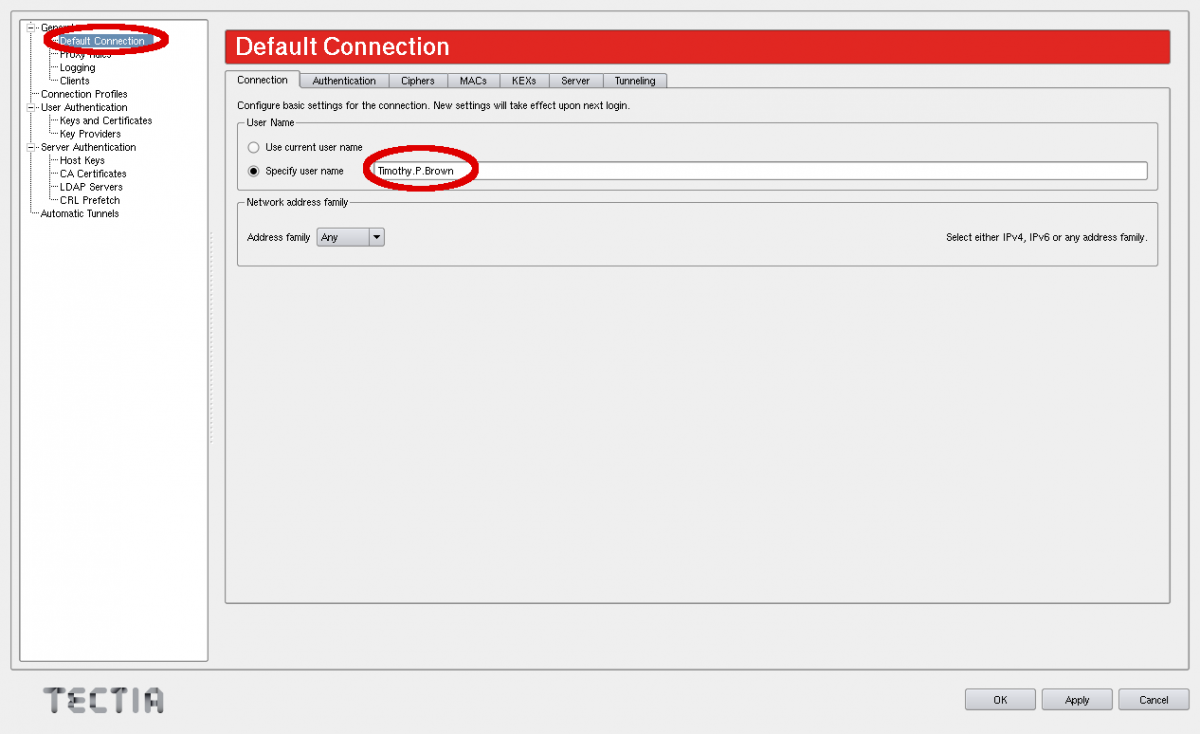The image size is (1200, 734).
Task: Select 'Specify user name' radio button
Action: 253,171
